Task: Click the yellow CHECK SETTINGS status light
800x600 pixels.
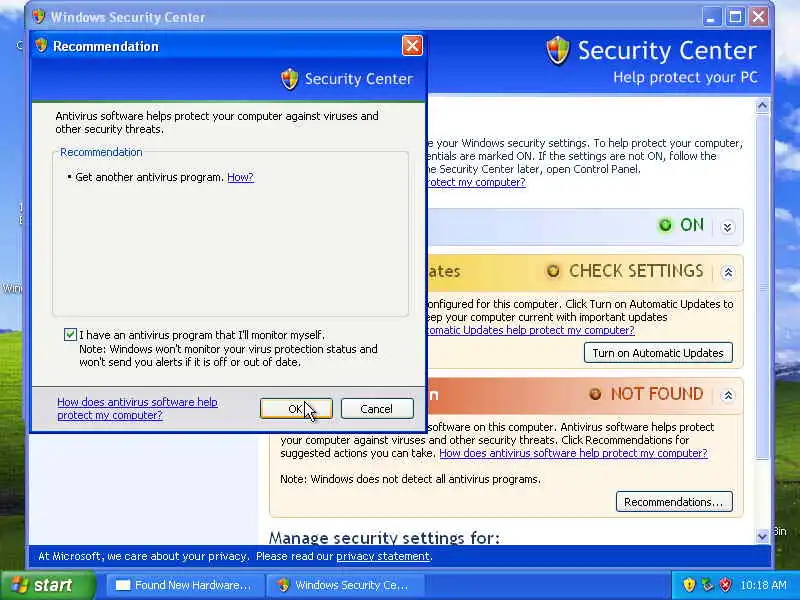Action: 553,271
